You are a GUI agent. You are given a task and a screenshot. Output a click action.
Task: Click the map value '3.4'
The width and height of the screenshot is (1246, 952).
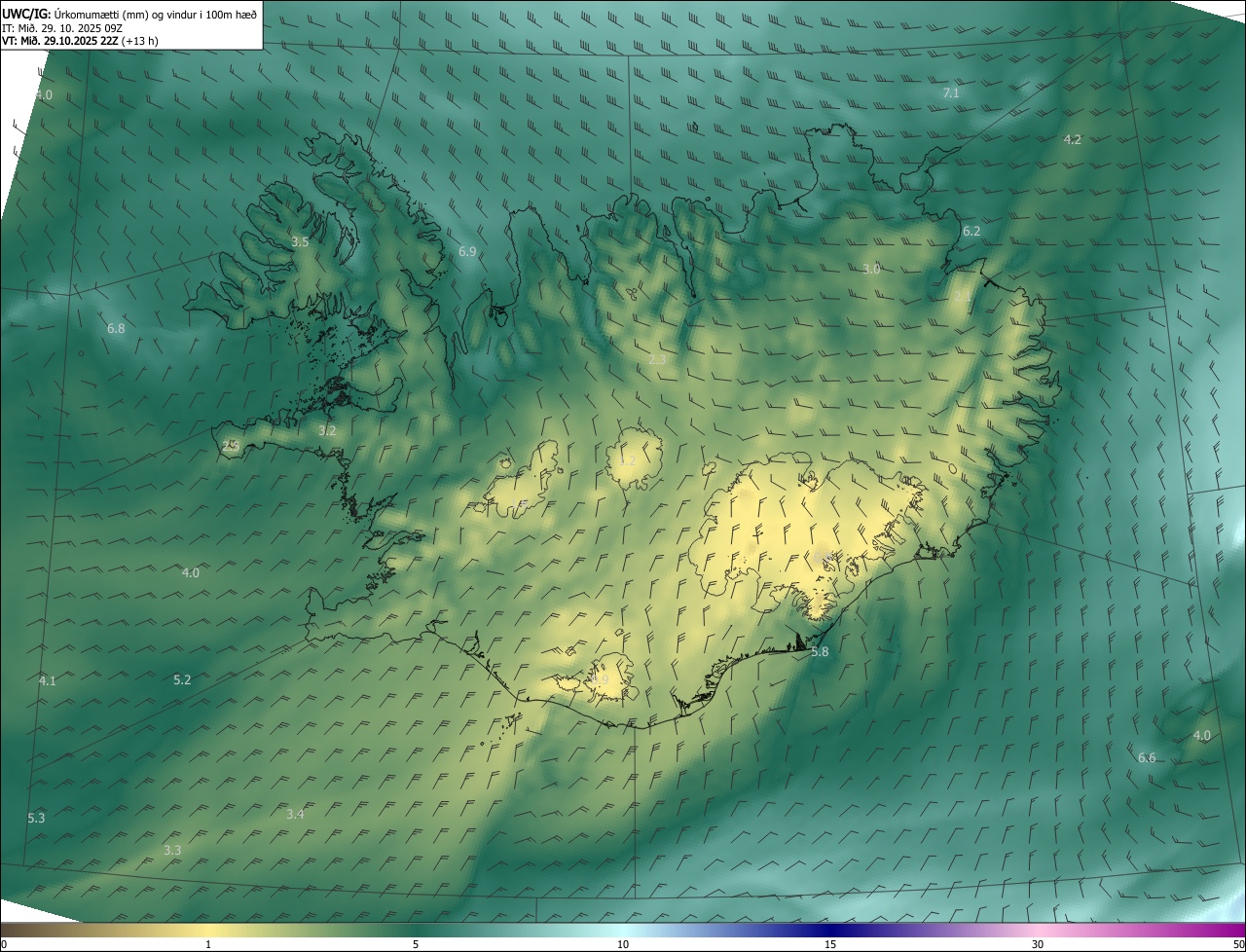tap(296, 814)
